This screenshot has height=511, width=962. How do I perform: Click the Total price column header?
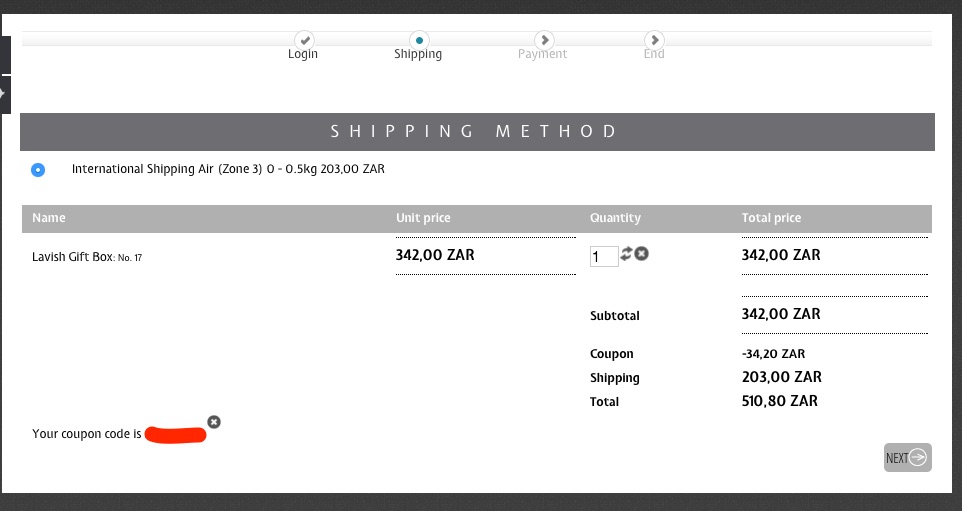[771, 218]
